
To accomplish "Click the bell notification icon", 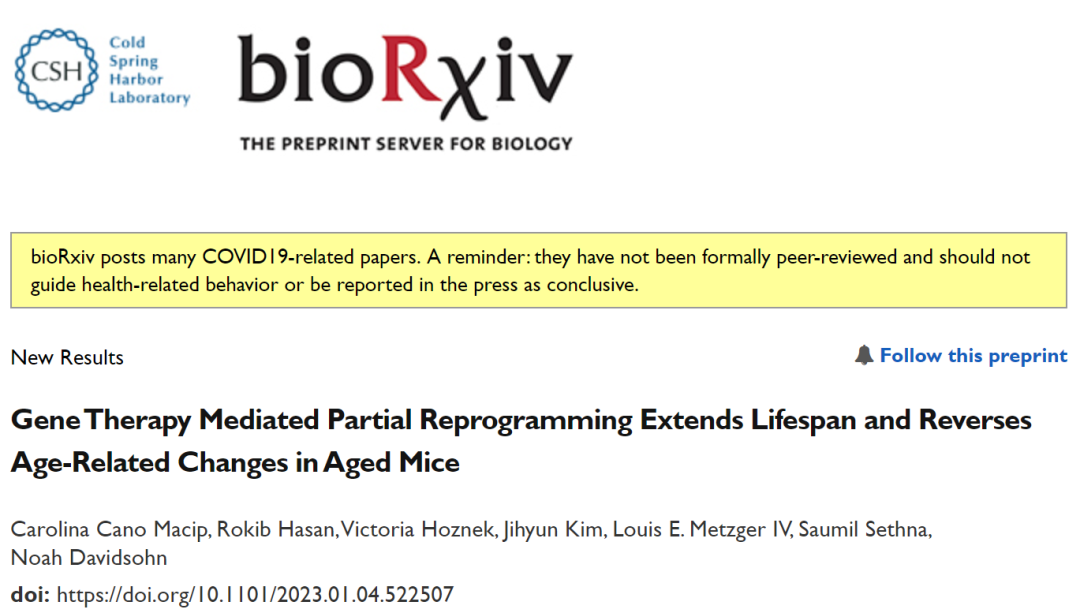I will [864, 355].
